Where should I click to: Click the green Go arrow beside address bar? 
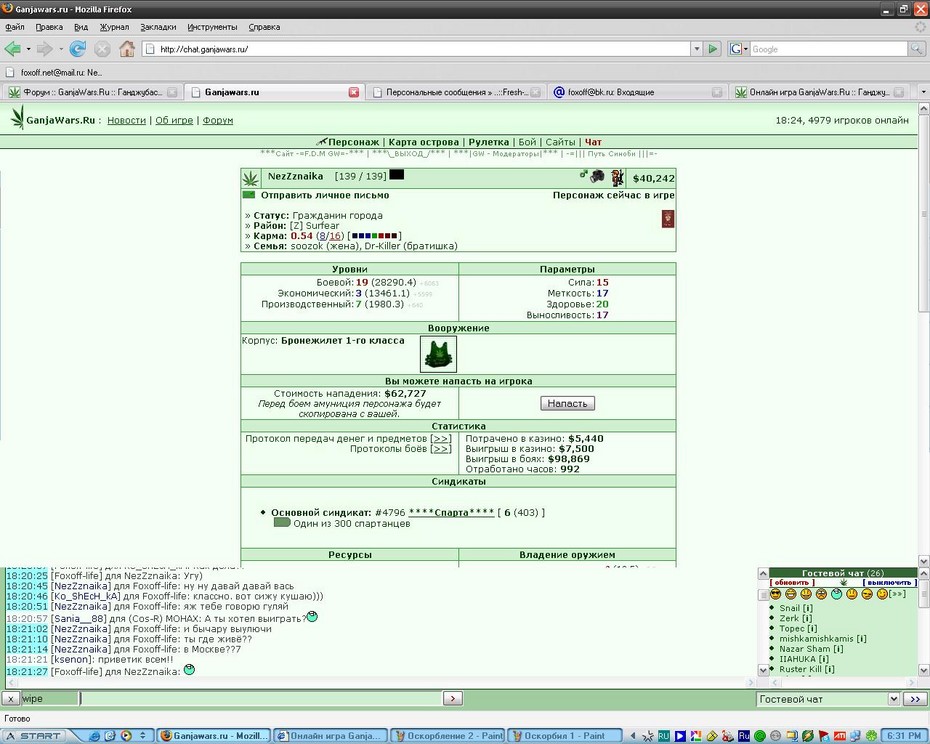coord(714,49)
